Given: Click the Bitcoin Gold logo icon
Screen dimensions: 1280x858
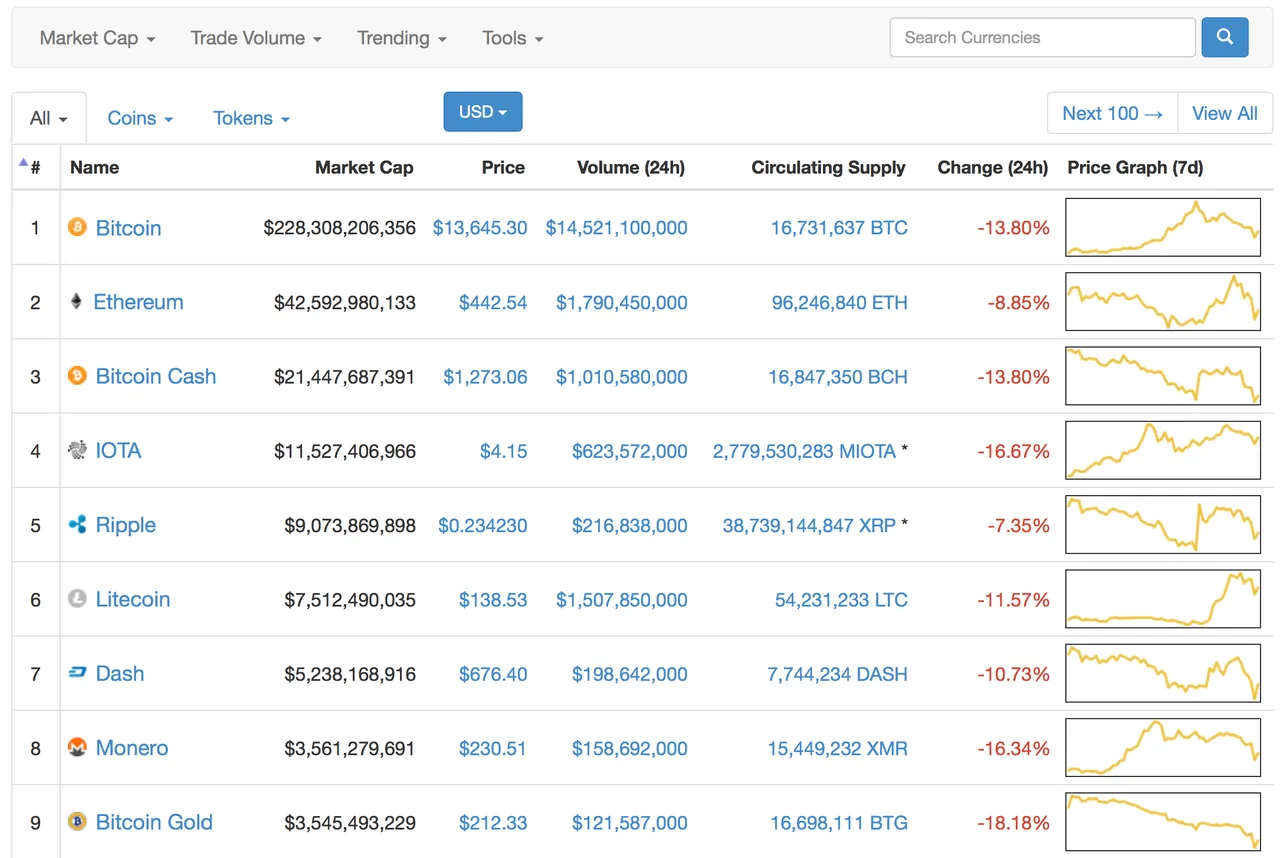Looking at the screenshot, I should click(x=77, y=822).
